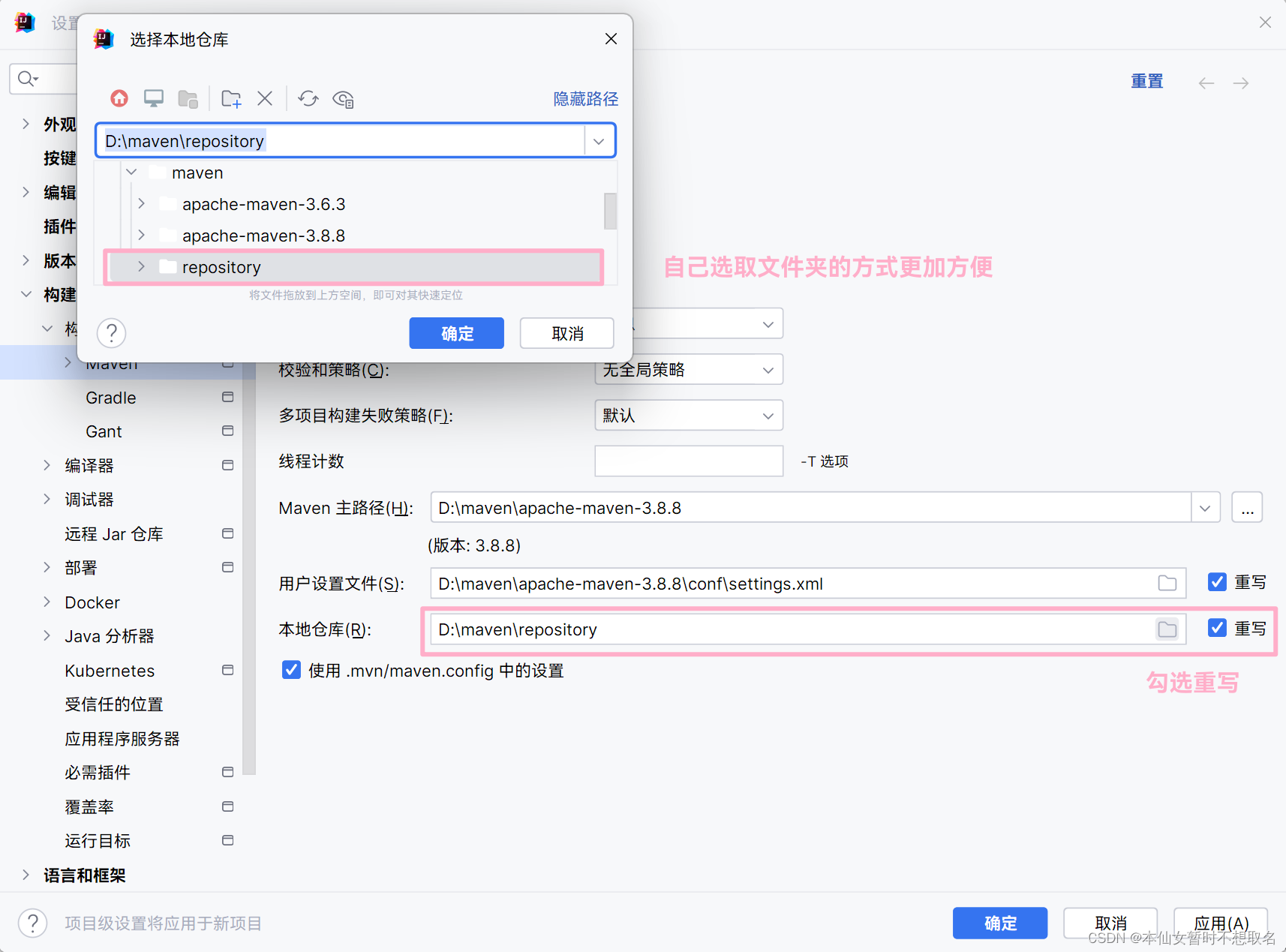
Task: Click 隐藏路径 link
Action: 586,99
